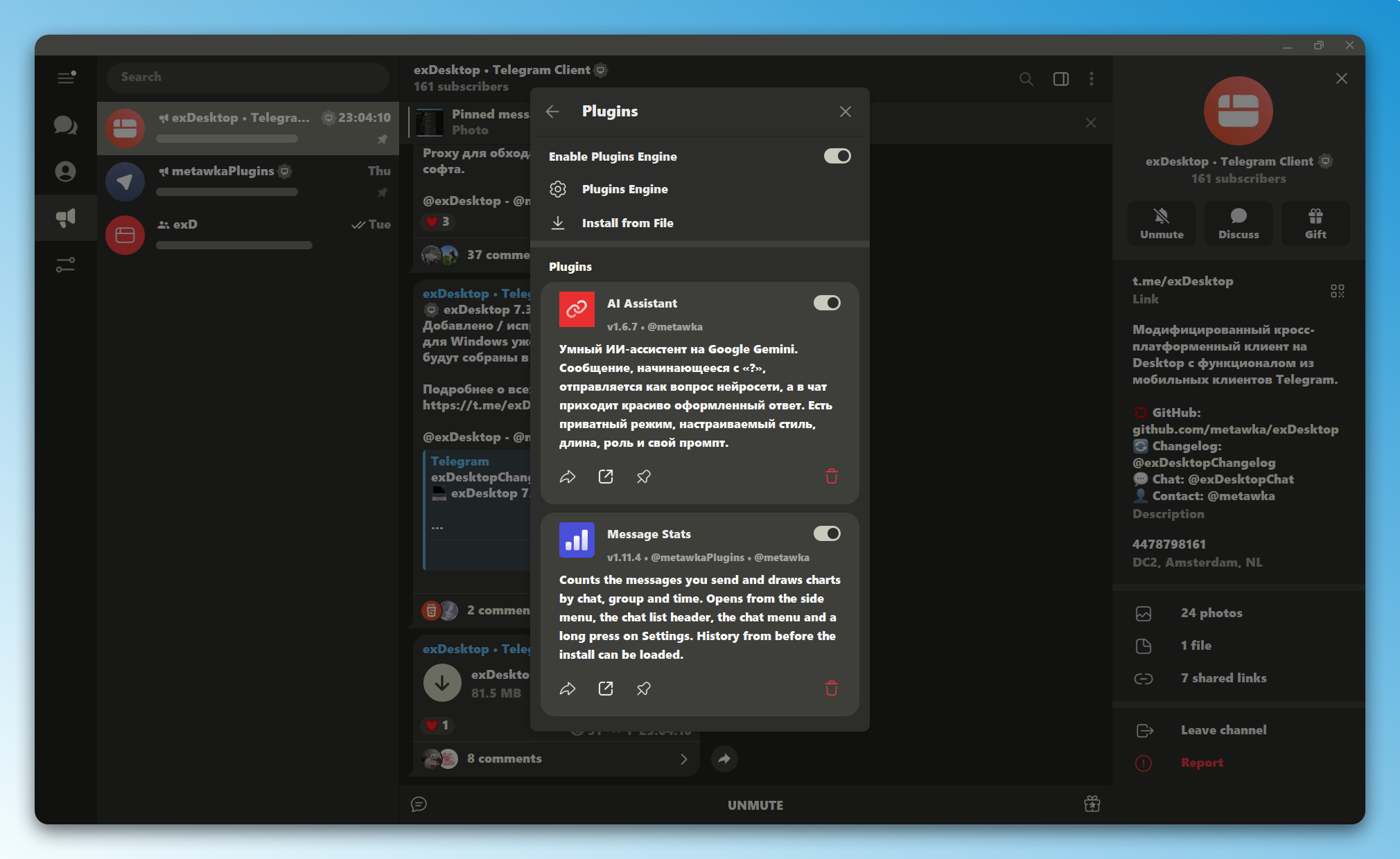Go back using the Plugins arrow
The height and width of the screenshot is (859, 1400).
pyautogui.click(x=552, y=112)
